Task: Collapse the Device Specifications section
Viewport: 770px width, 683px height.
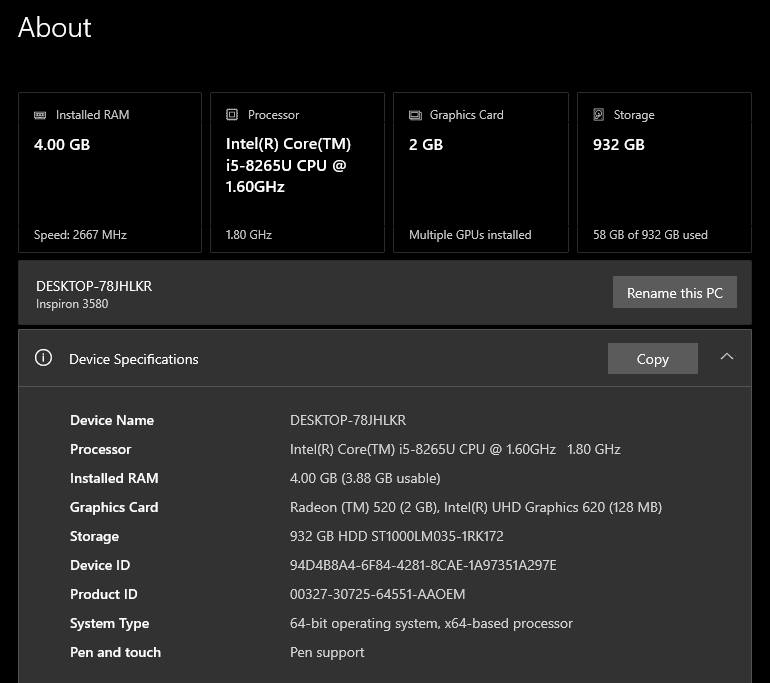Action: pyautogui.click(x=727, y=357)
